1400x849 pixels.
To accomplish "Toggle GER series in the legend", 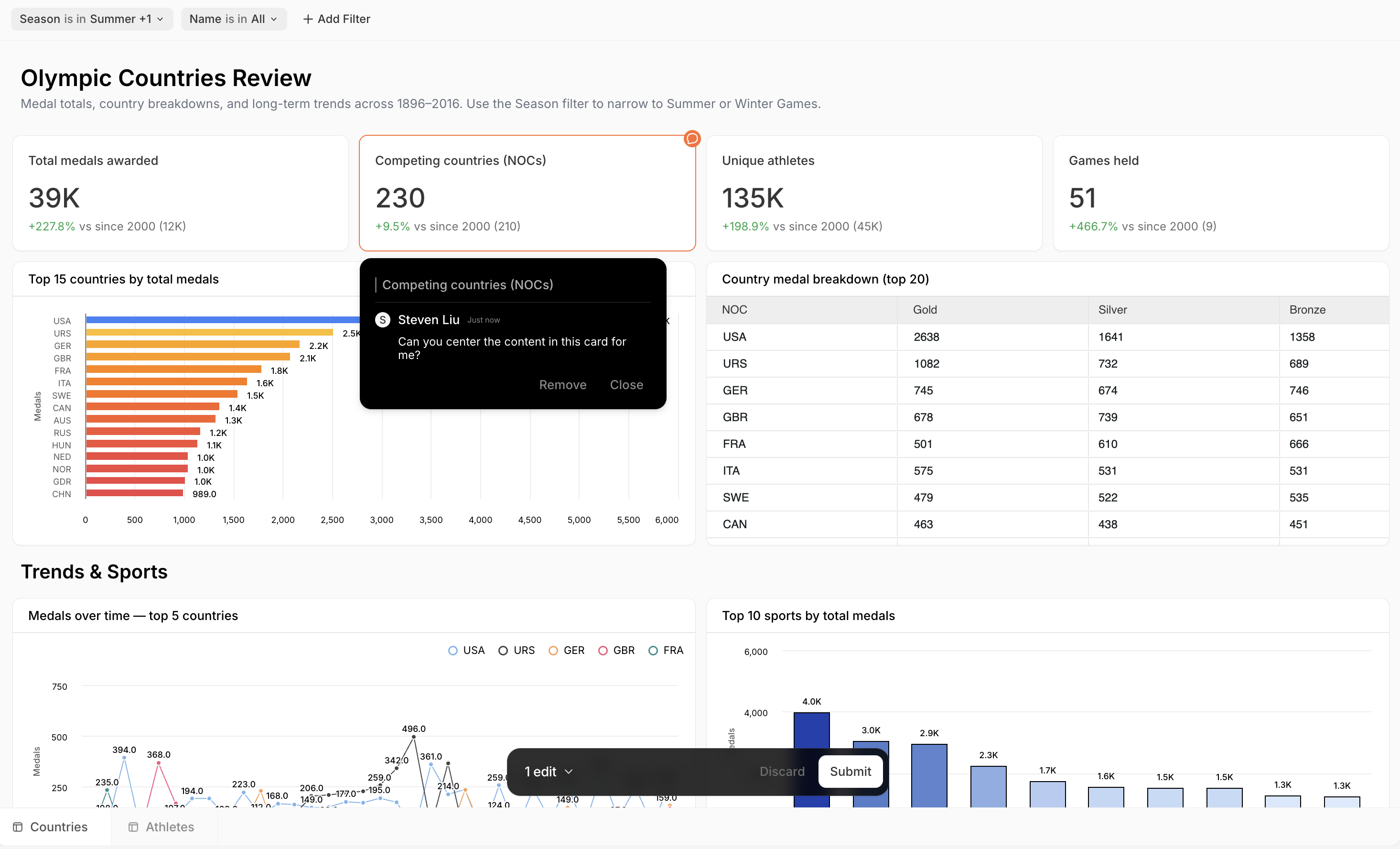I will (566, 650).
